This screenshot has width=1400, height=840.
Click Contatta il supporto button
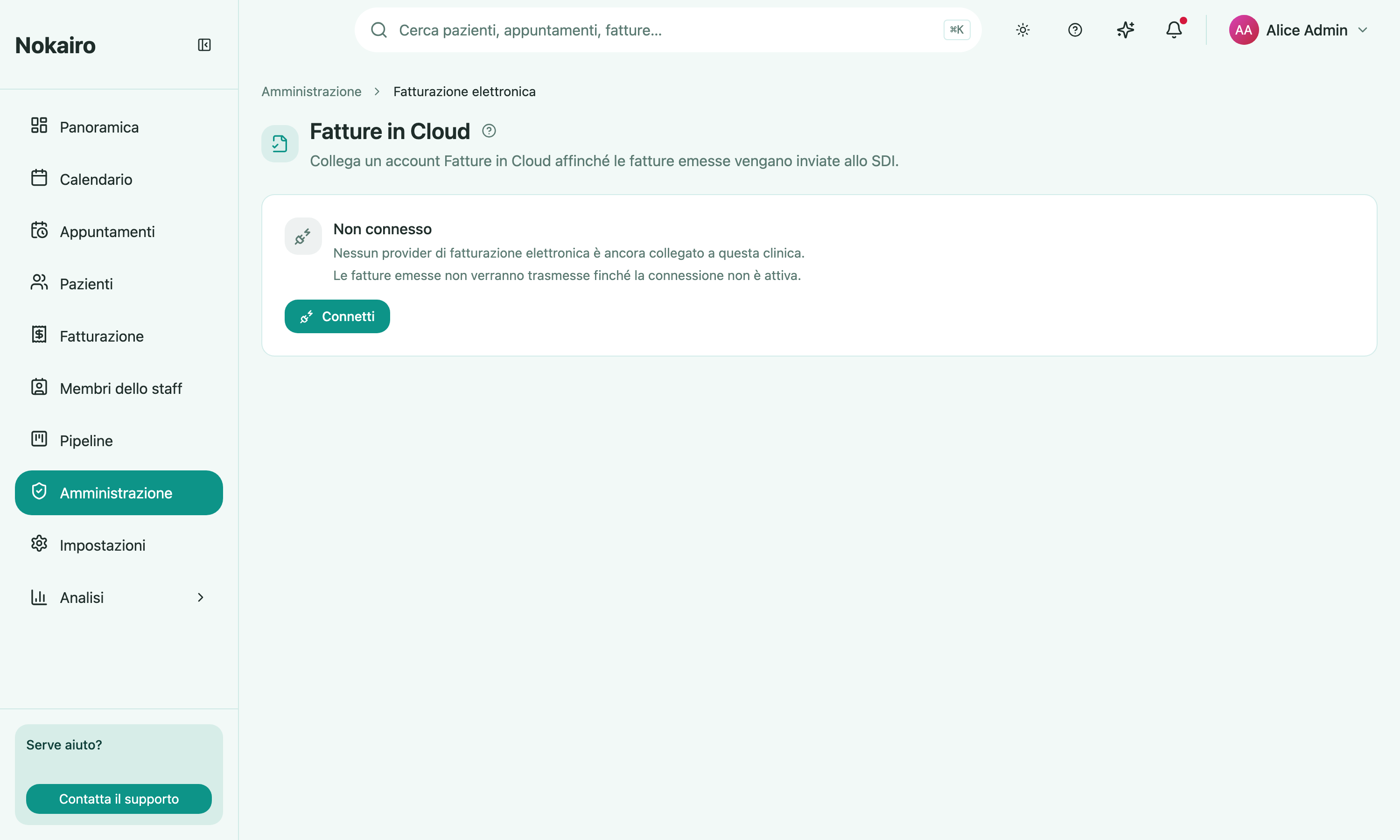[x=119, y=798]
